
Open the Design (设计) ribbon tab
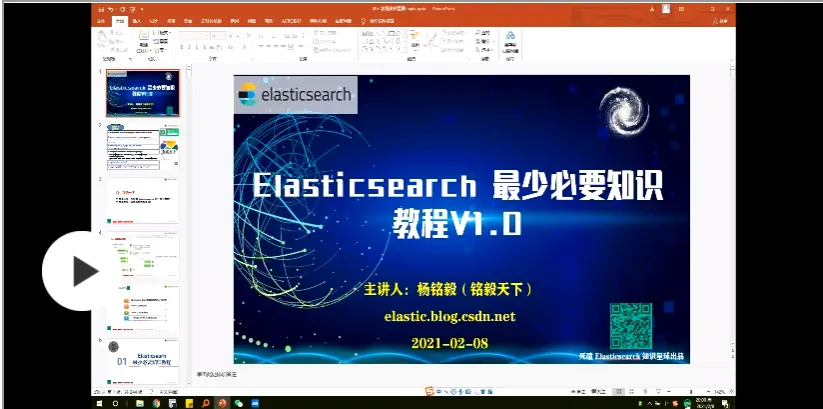coord(154,21)
